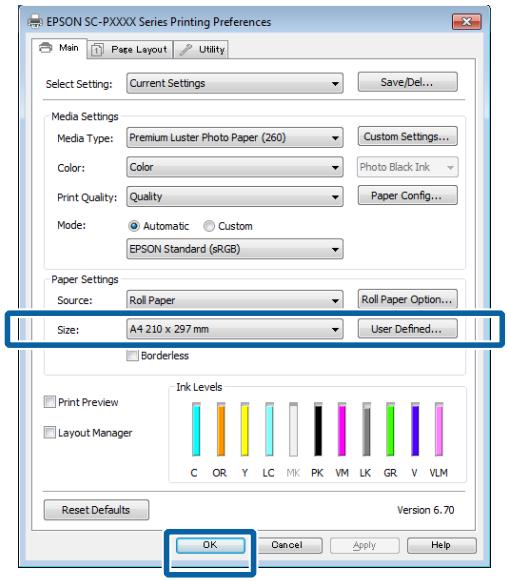Click the greyed-out Apply button
This screenshot has width=507, height=581.
tap(365, 545)
